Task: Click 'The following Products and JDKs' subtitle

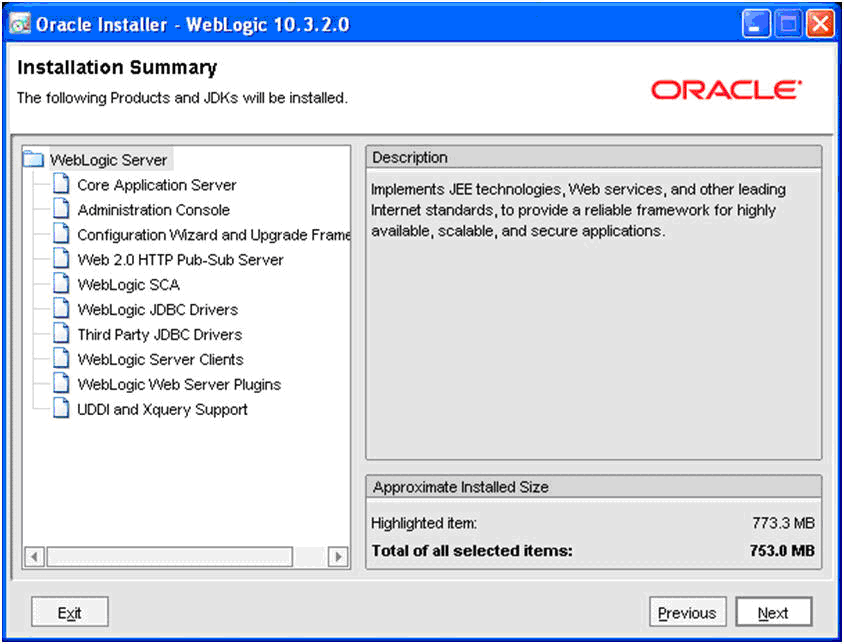Action: pyautogui.click(x=182, y=98)
